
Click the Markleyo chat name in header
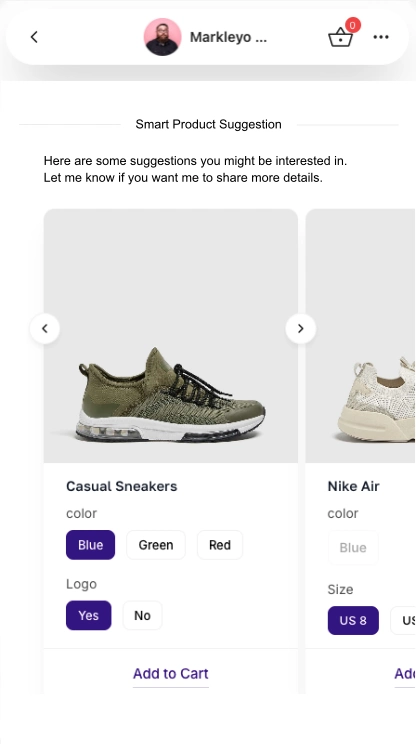228,37
